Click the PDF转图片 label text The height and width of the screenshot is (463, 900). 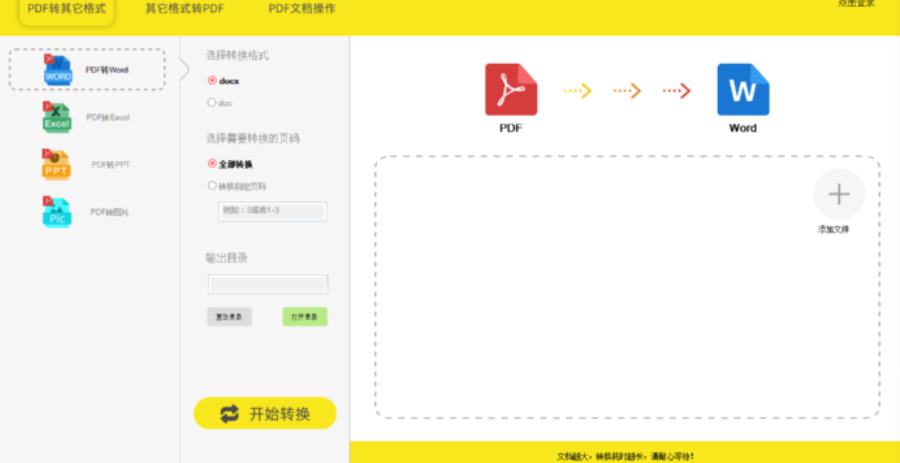click(x=110, y=212)
